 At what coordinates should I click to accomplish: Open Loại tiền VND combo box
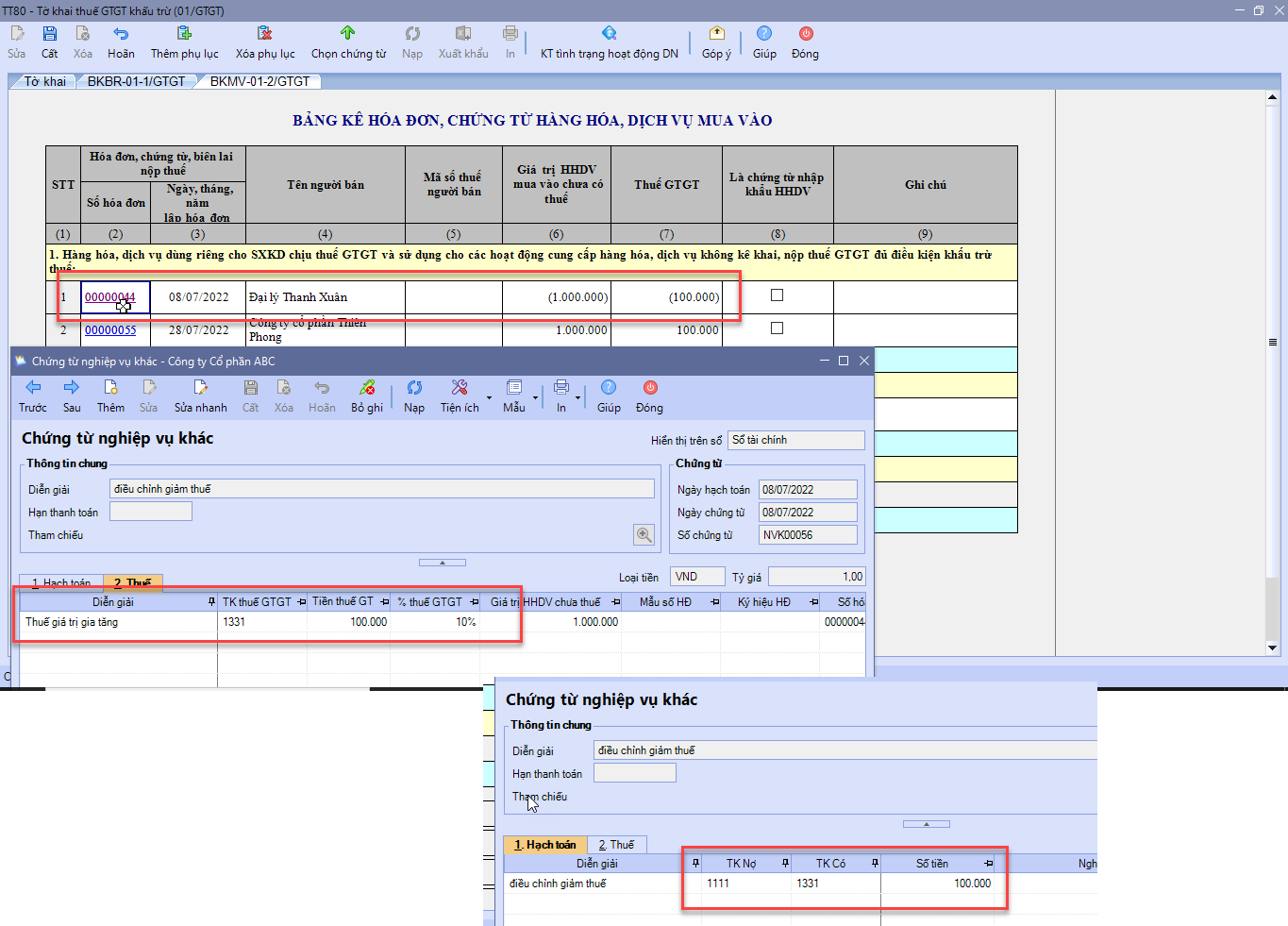pos(697,577)
